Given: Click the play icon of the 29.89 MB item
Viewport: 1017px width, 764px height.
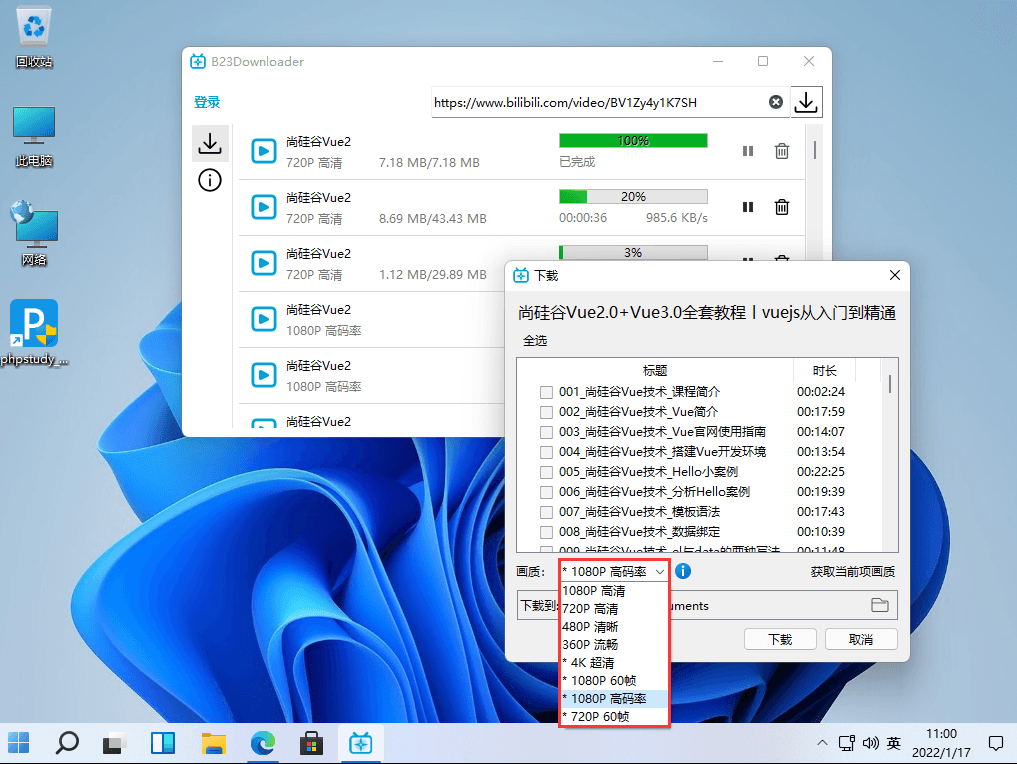Looking at the screenshot, I should point(264,263).
